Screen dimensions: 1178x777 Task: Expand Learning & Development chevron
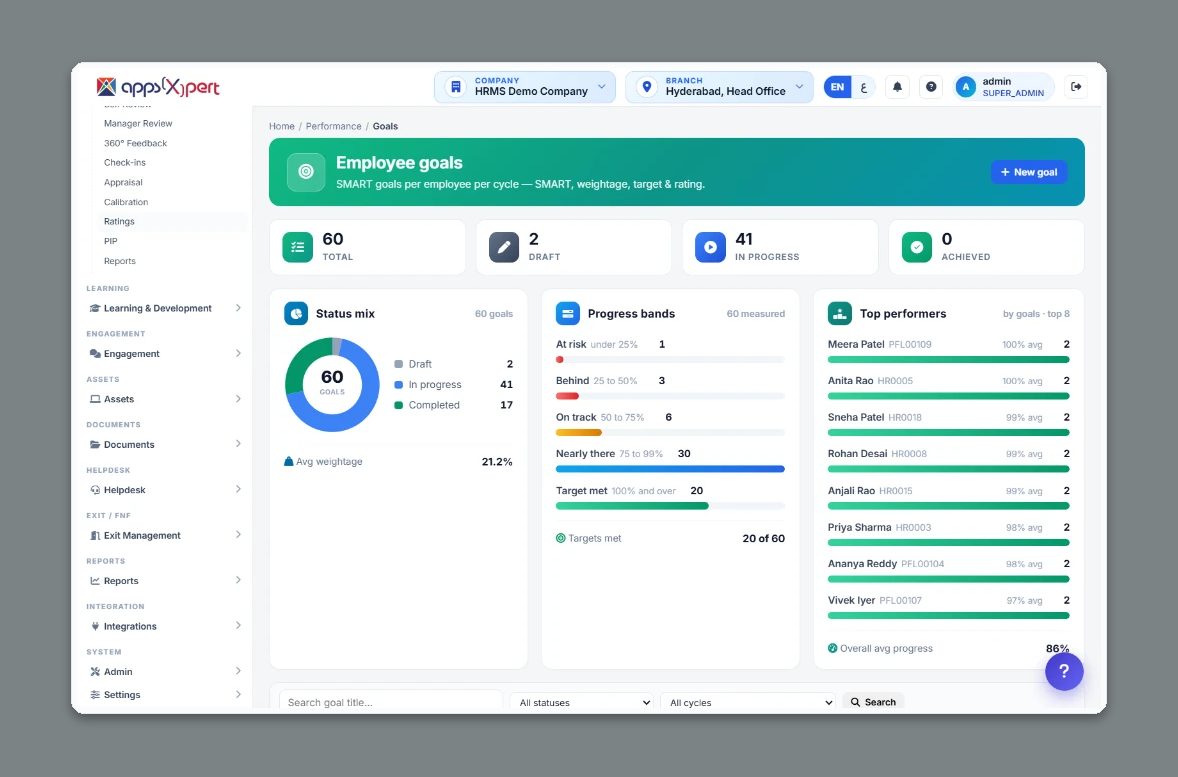[x=238, y=308]
